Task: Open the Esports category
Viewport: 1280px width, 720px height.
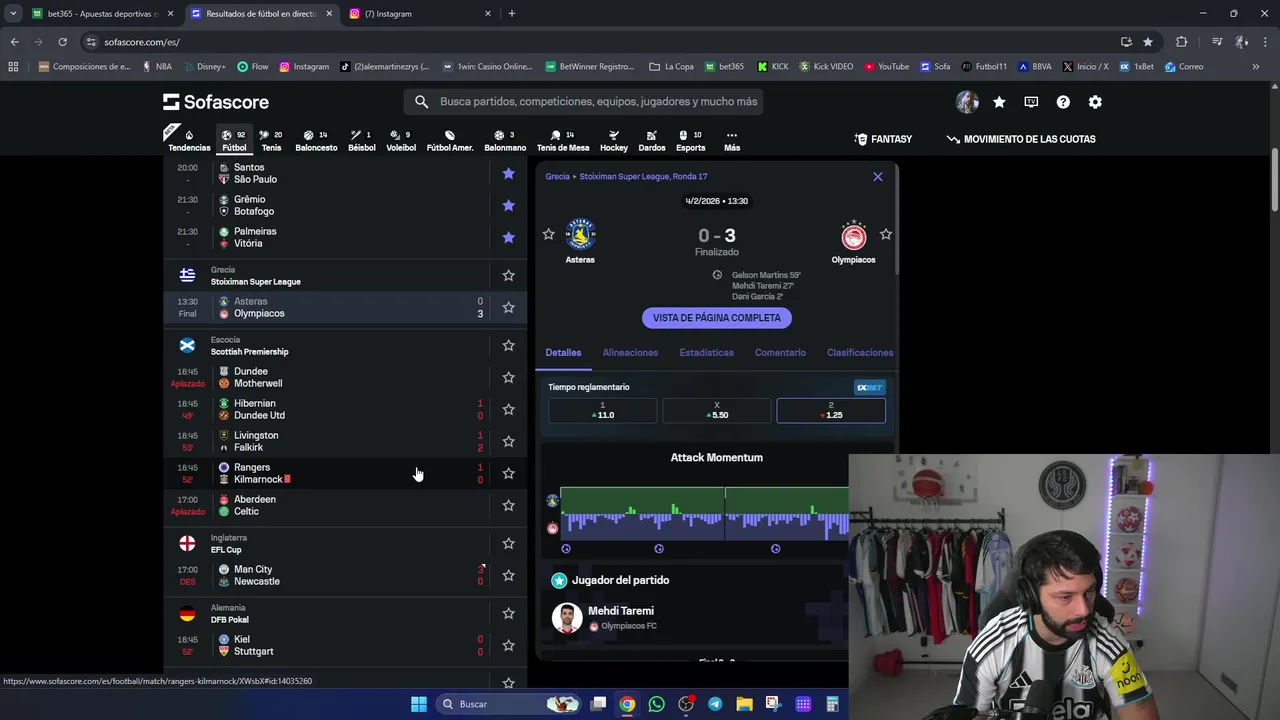Action: point(690,140)
